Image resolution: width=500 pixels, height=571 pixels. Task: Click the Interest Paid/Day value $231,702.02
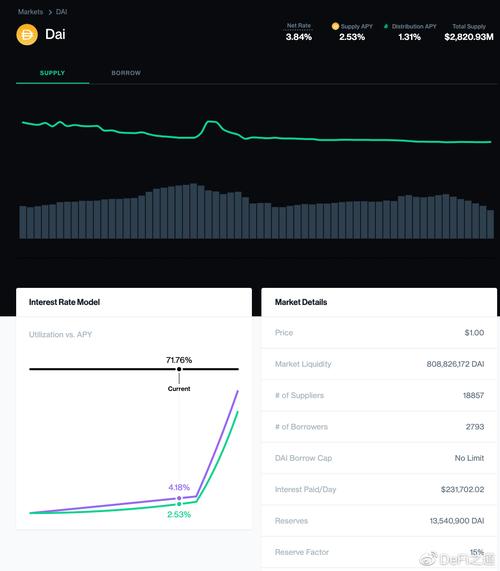(x=462, y=489)
